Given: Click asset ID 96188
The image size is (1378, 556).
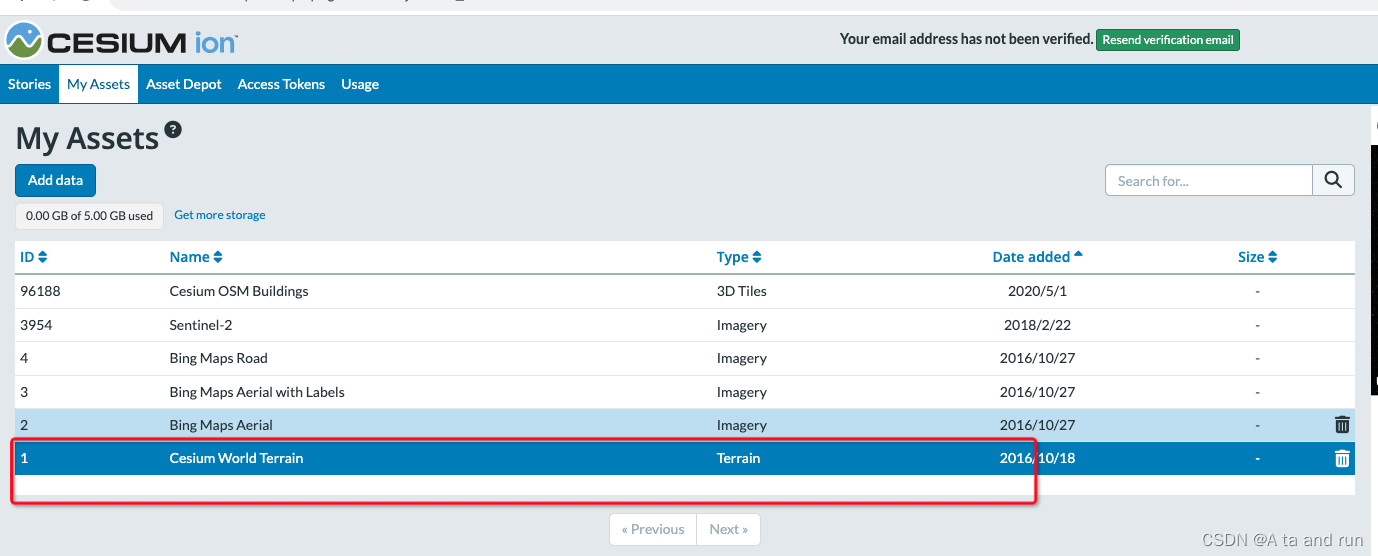Looking at the screenshot, I should 41,291.
